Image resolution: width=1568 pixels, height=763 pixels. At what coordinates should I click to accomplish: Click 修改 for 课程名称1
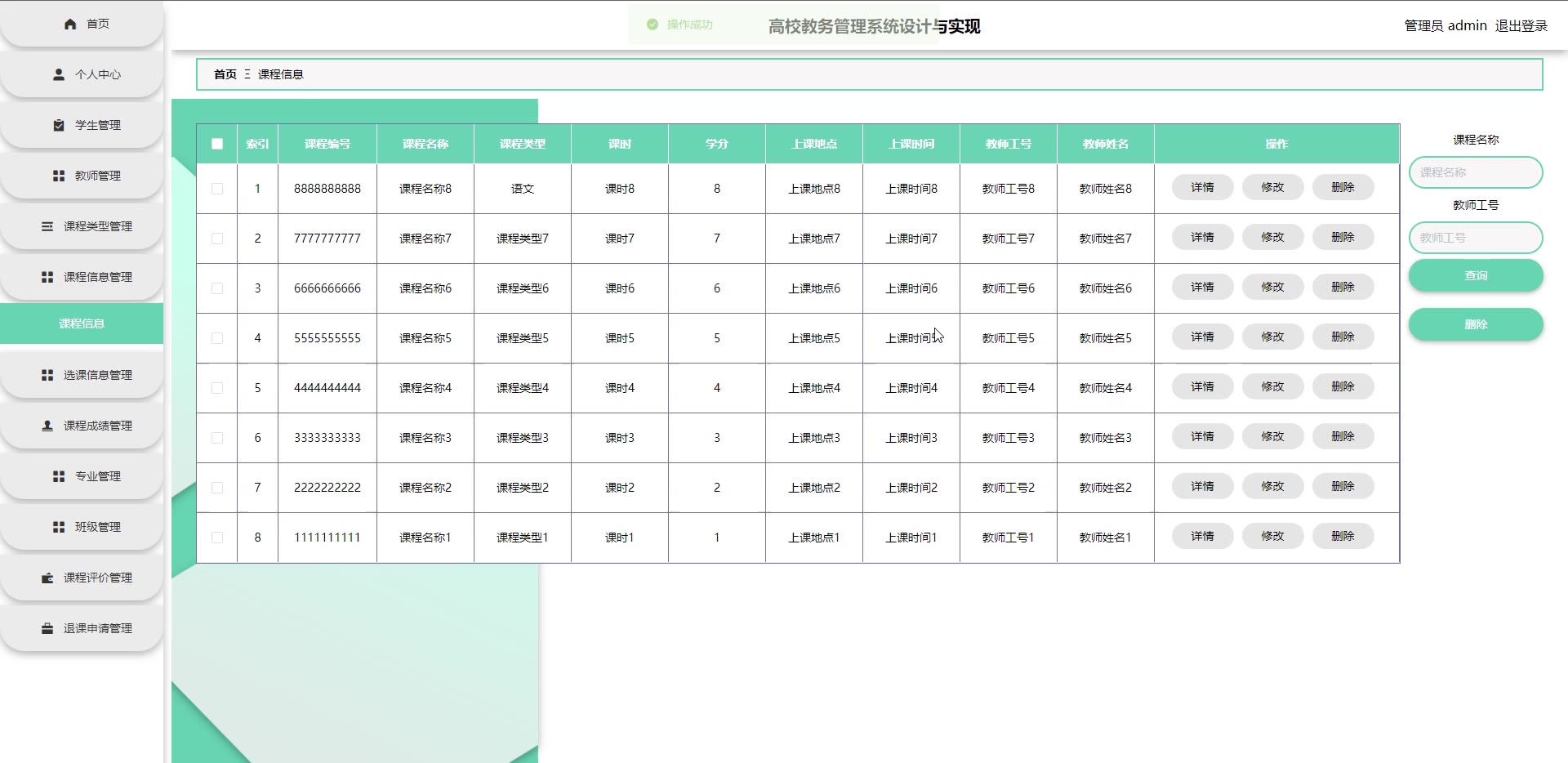click(x=1272, y=537)
